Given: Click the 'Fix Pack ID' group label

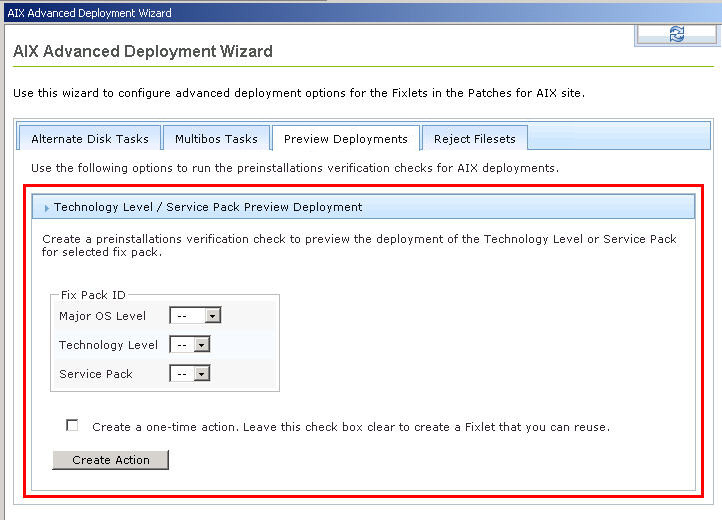Looking at the screenshot, I should pyautogui.click(x=93, y=295).
